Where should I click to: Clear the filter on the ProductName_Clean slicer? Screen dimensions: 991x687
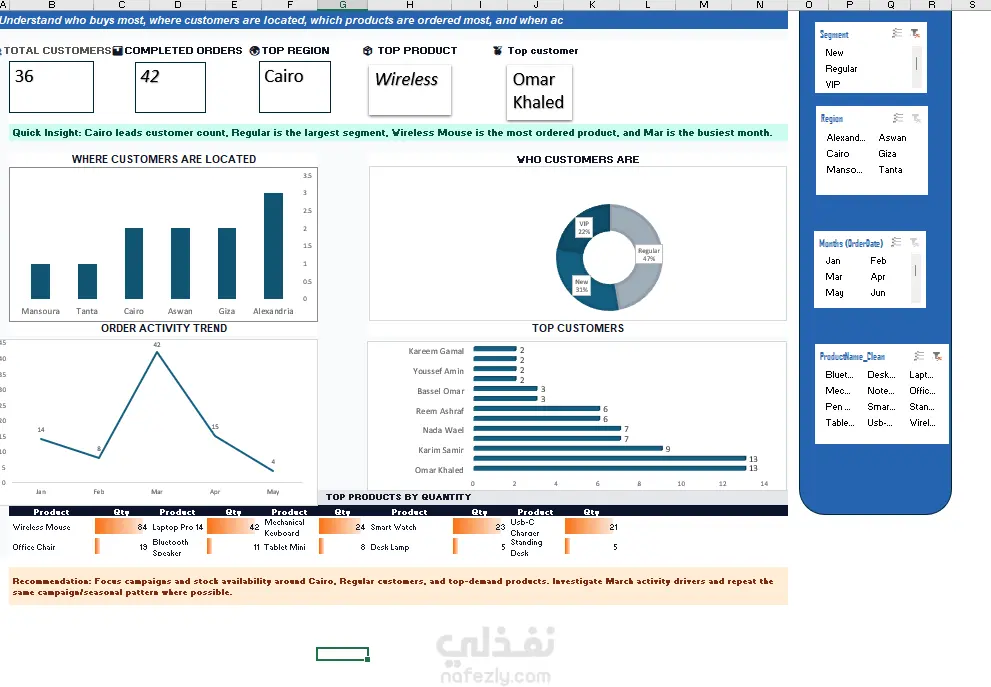(937, 356)
